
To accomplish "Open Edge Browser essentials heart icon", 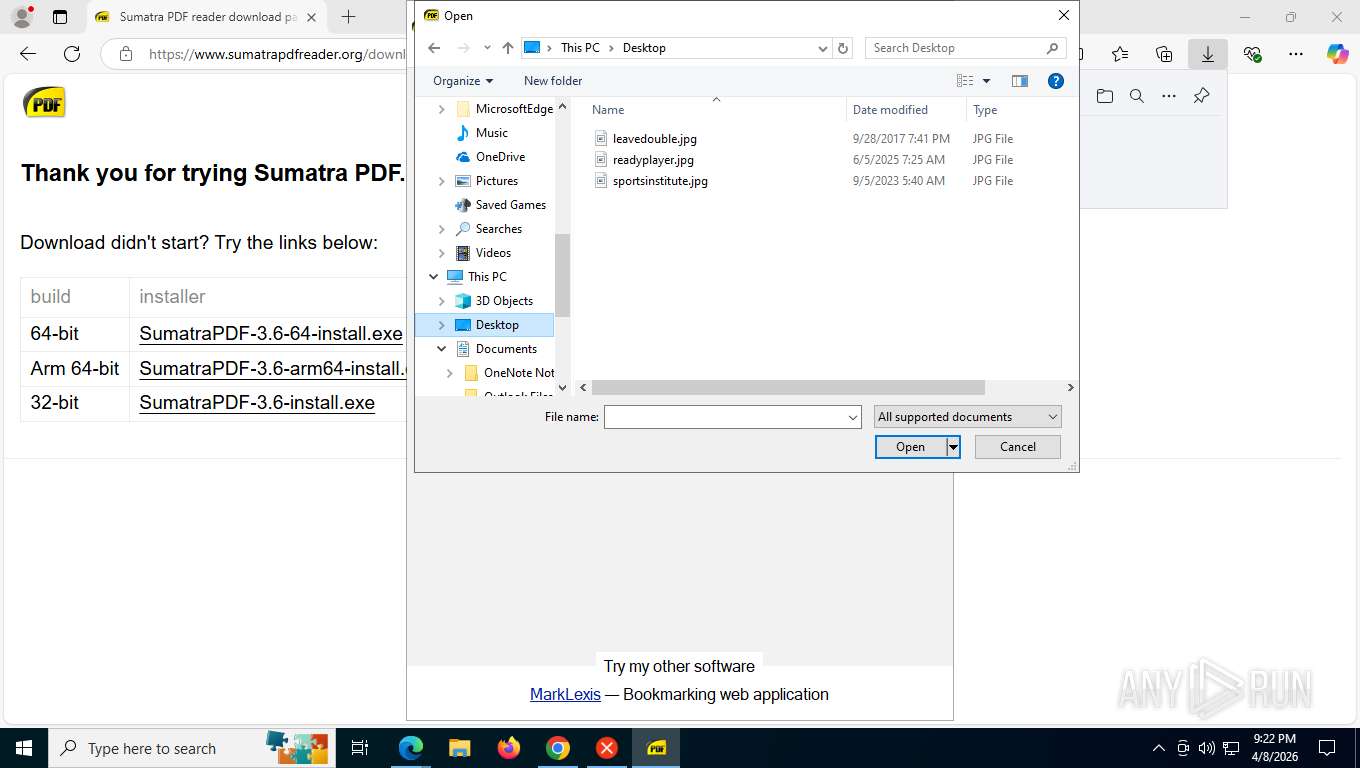I will pos(1252,54).
